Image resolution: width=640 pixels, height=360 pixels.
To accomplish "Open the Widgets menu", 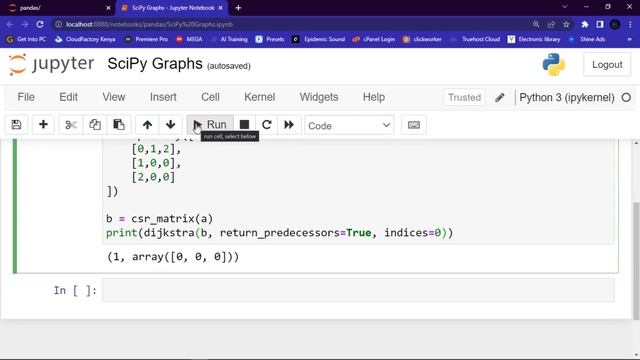I will click(319, 97).
